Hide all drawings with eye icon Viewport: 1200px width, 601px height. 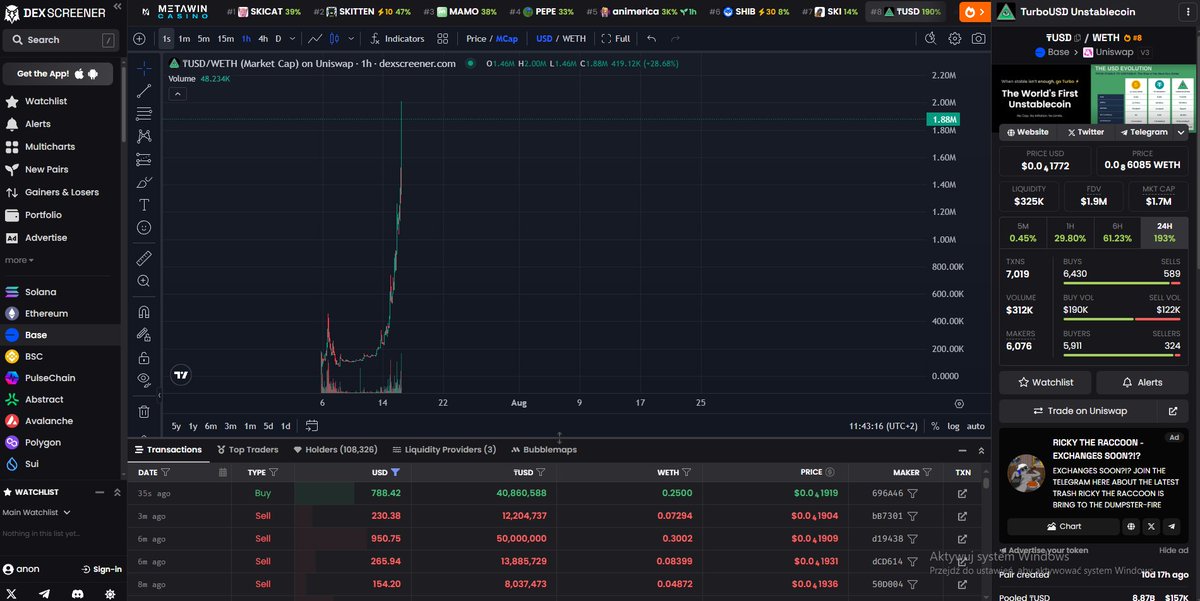(x=144, y=380)
